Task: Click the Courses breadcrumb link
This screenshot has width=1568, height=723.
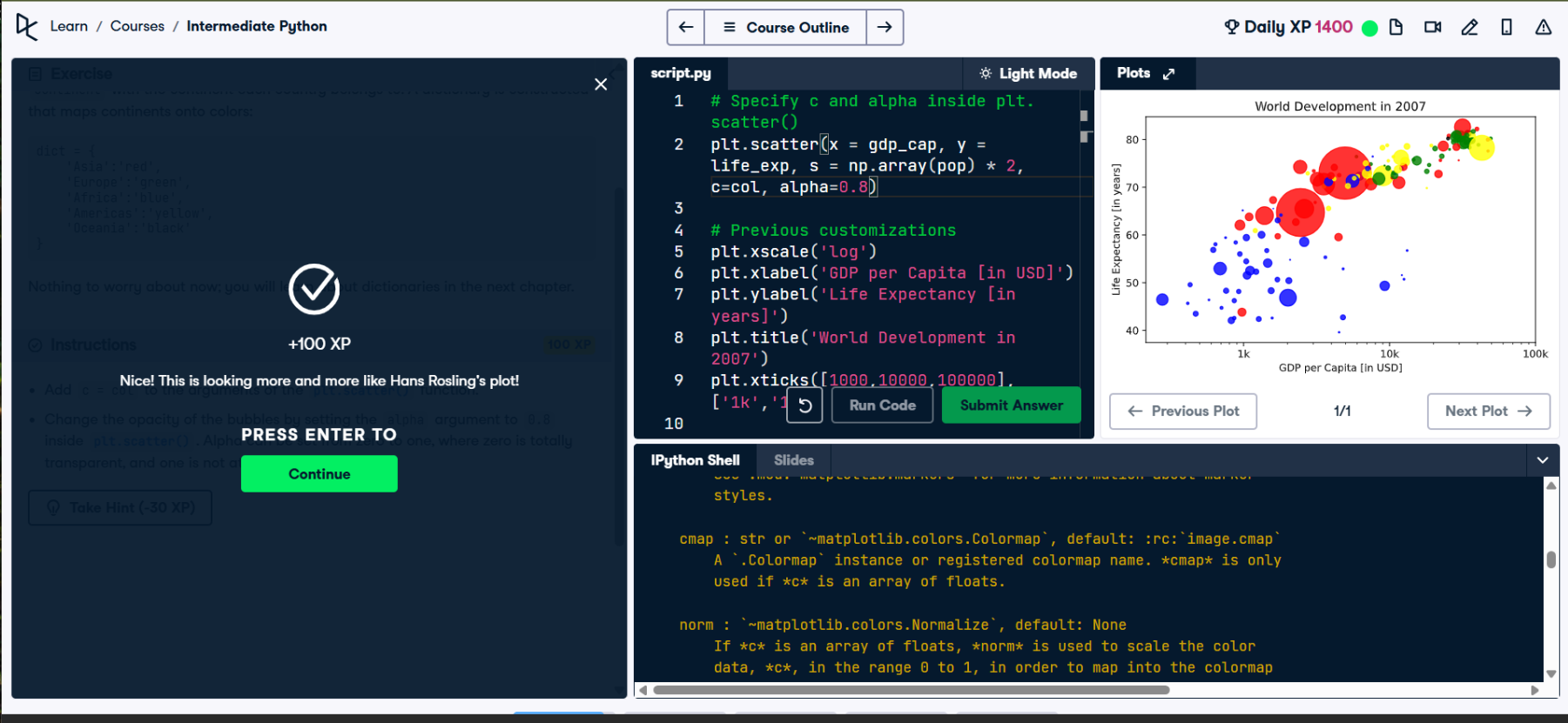Action: 138,26
